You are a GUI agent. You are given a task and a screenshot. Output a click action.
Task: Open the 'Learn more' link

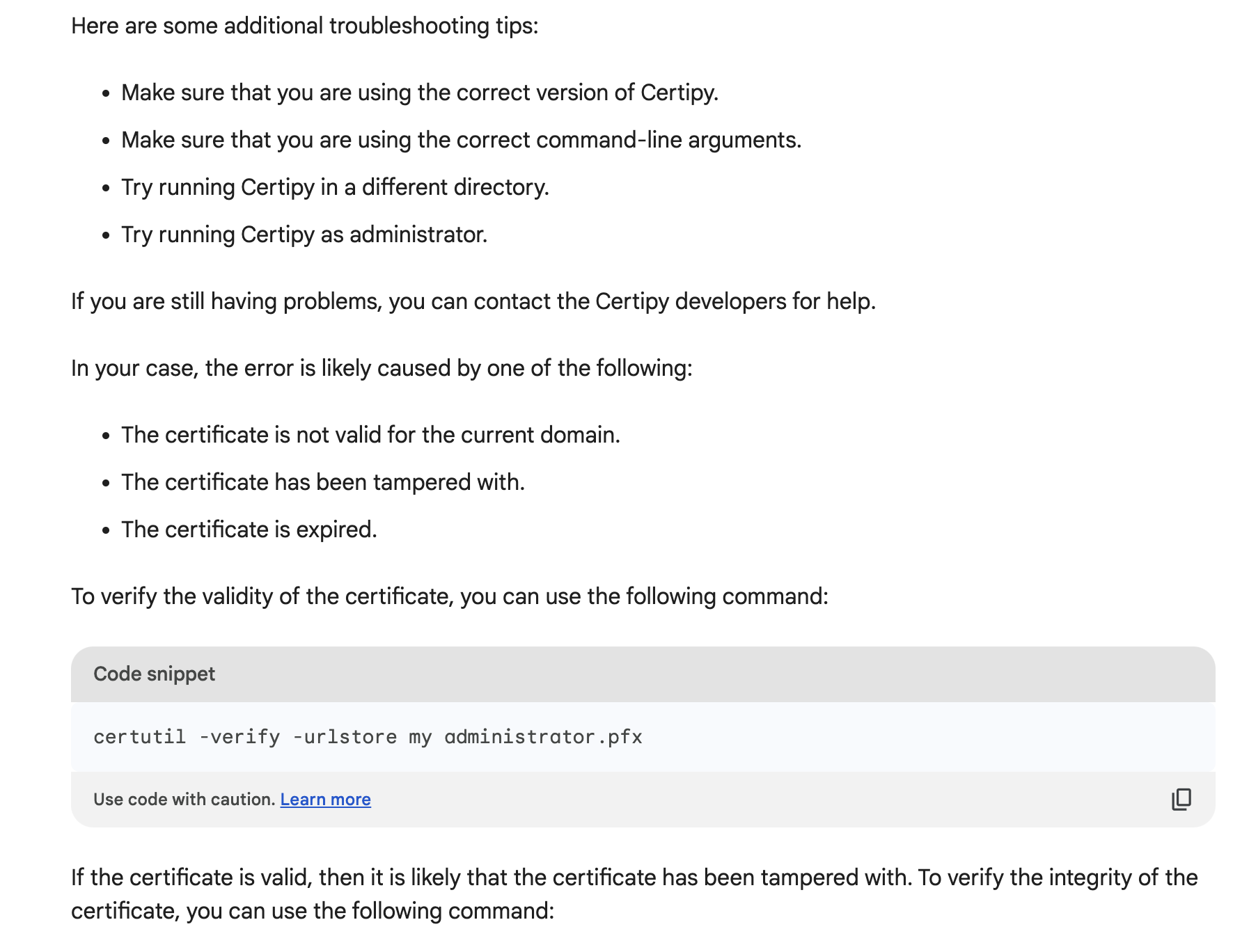click(x=325, y=800)
